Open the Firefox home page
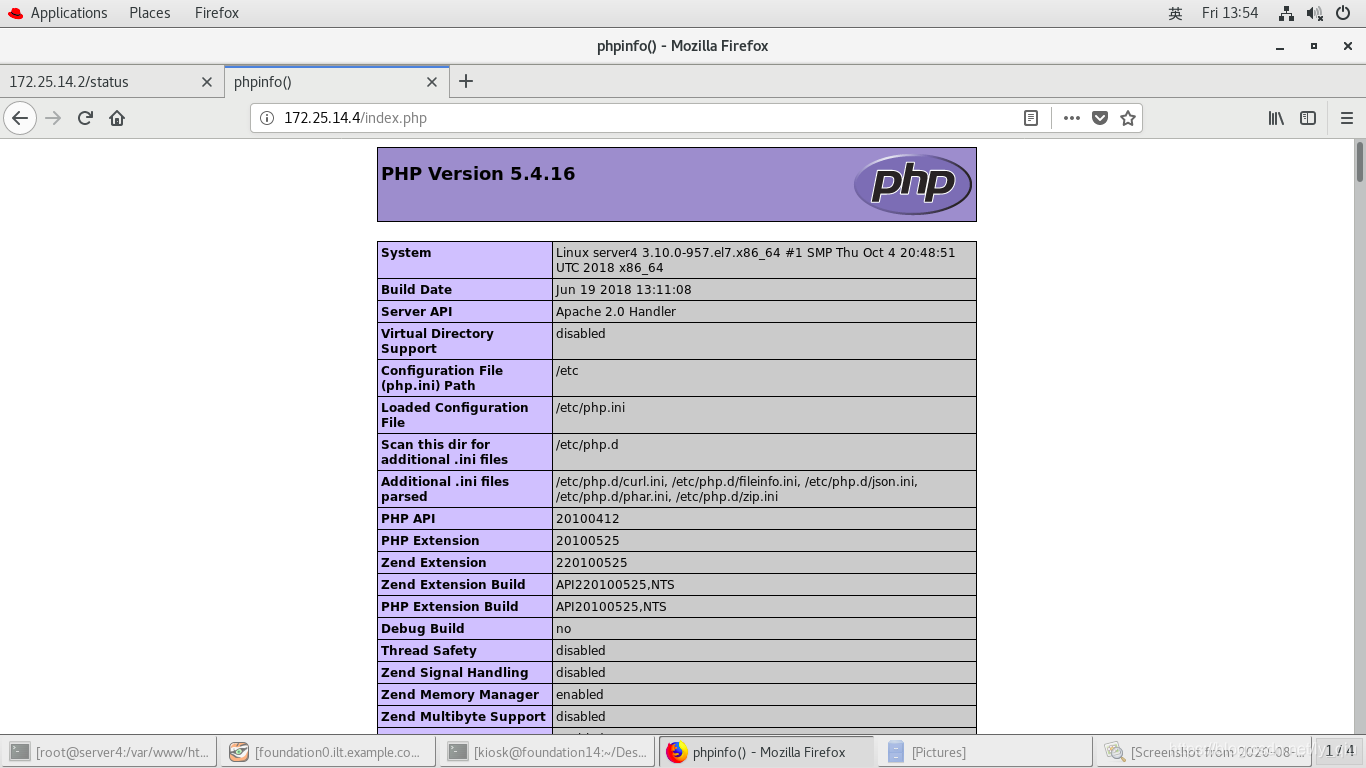This screenshot has height=768, width=1366. coord(117,118)
